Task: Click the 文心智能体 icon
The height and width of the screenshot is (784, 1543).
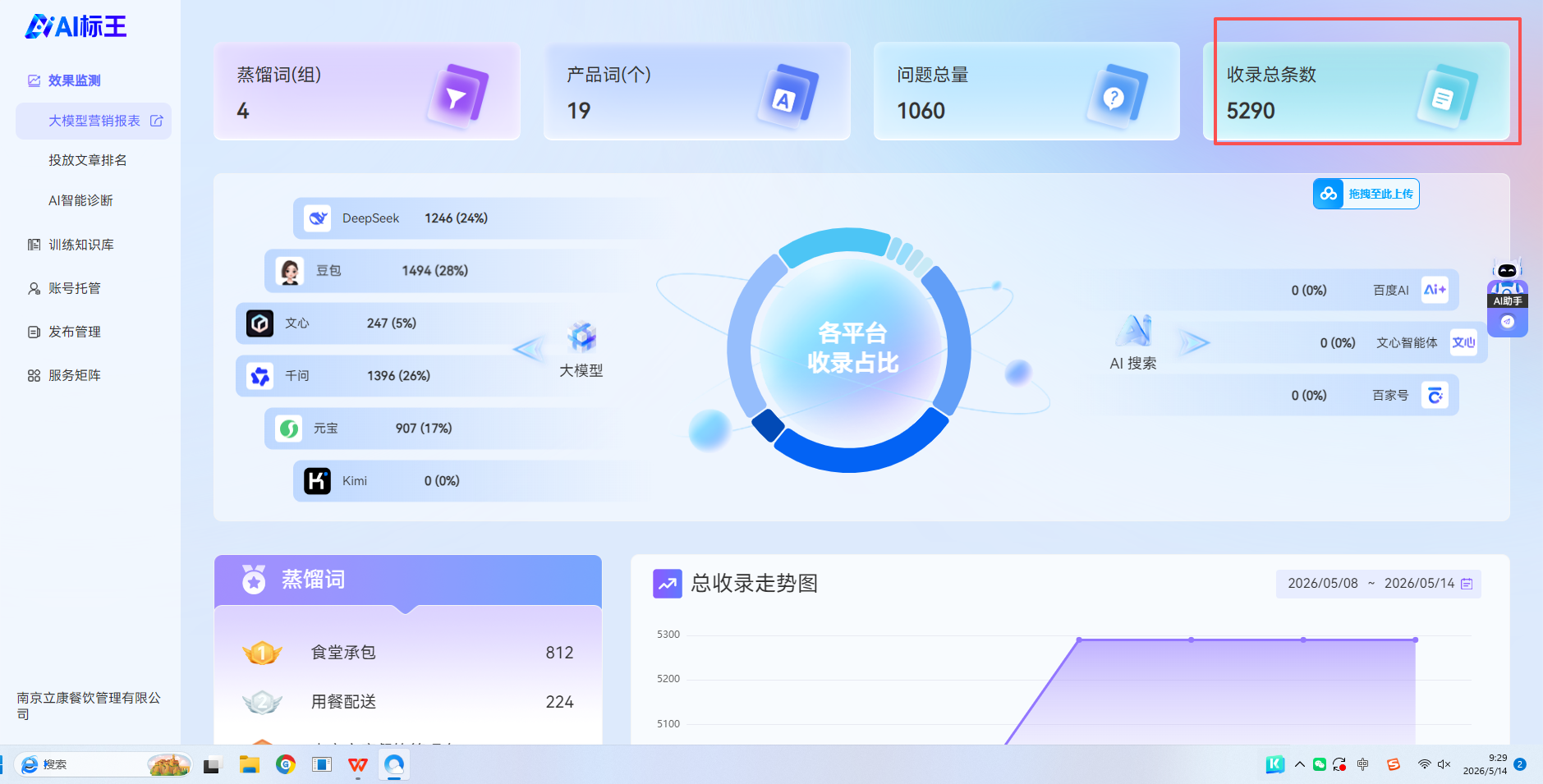Action: coord(1463,342)
